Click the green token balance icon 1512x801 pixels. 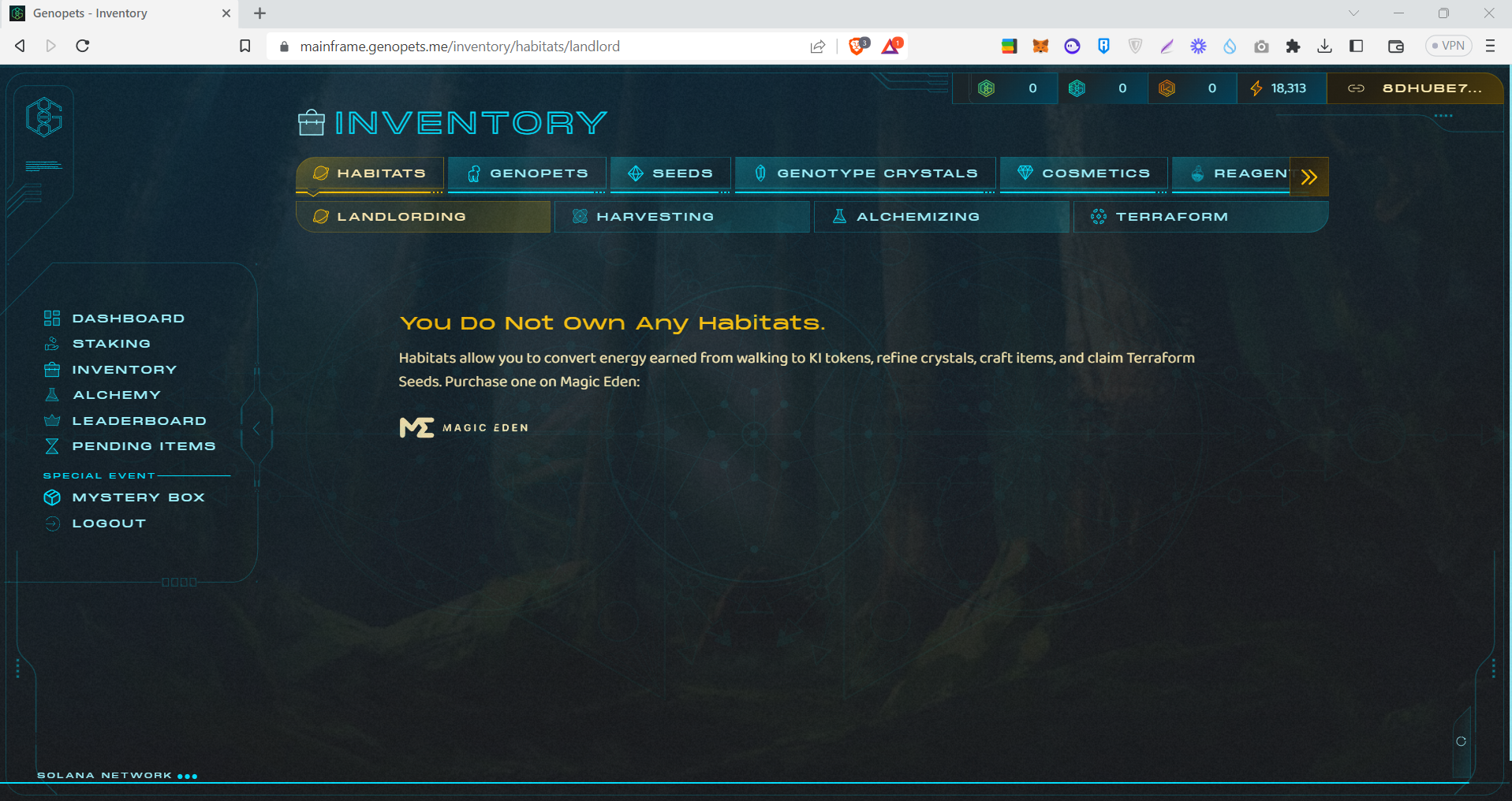tap(986, 88)
